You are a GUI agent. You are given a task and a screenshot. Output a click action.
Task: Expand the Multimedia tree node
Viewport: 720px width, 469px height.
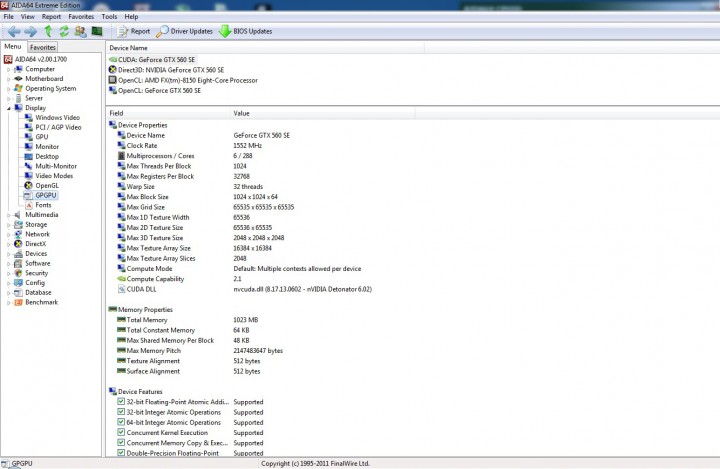tap(8, 215)
